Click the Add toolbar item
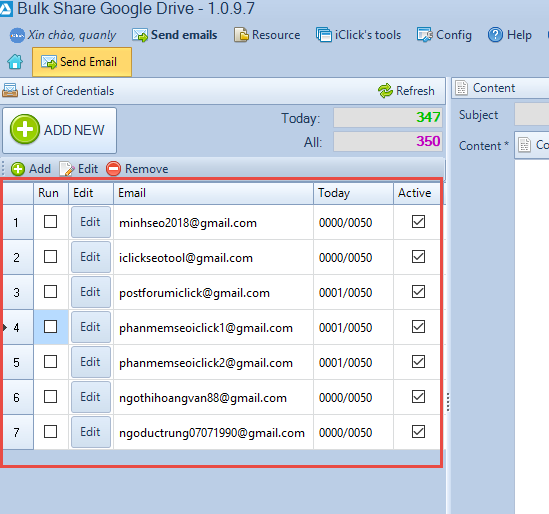The height and width of the screenshot is (514, 549). coord(31,169)
